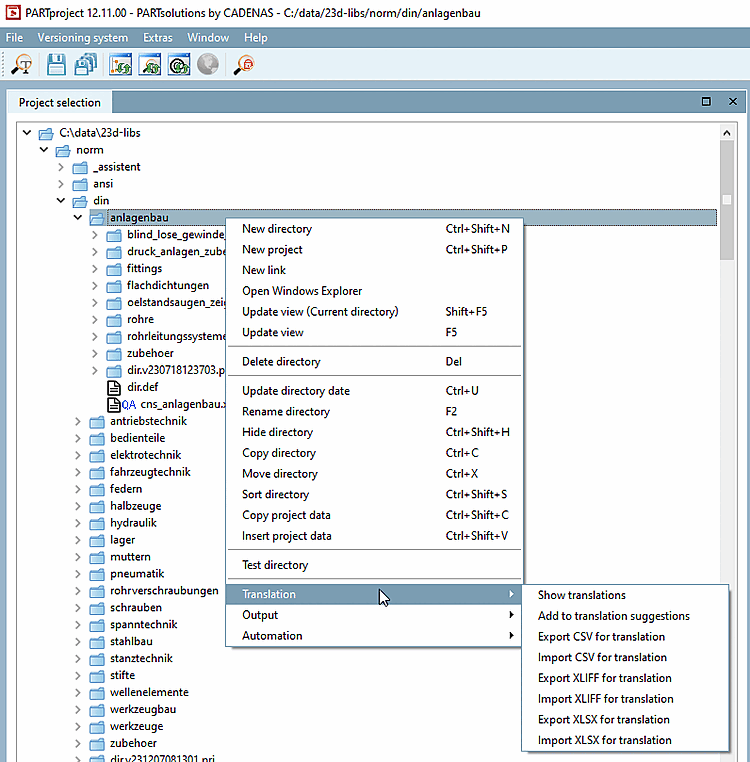Select Export CSV for translation
This screenshot has width=750, height=762.
(625, 637)
